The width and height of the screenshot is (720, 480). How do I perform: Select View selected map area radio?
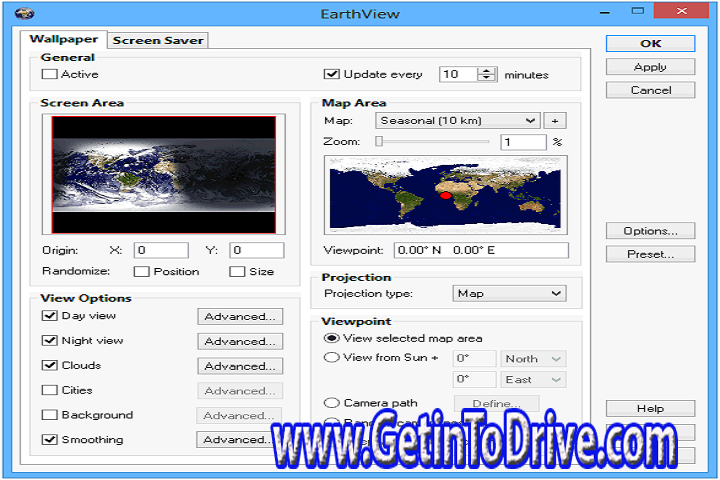332,338
